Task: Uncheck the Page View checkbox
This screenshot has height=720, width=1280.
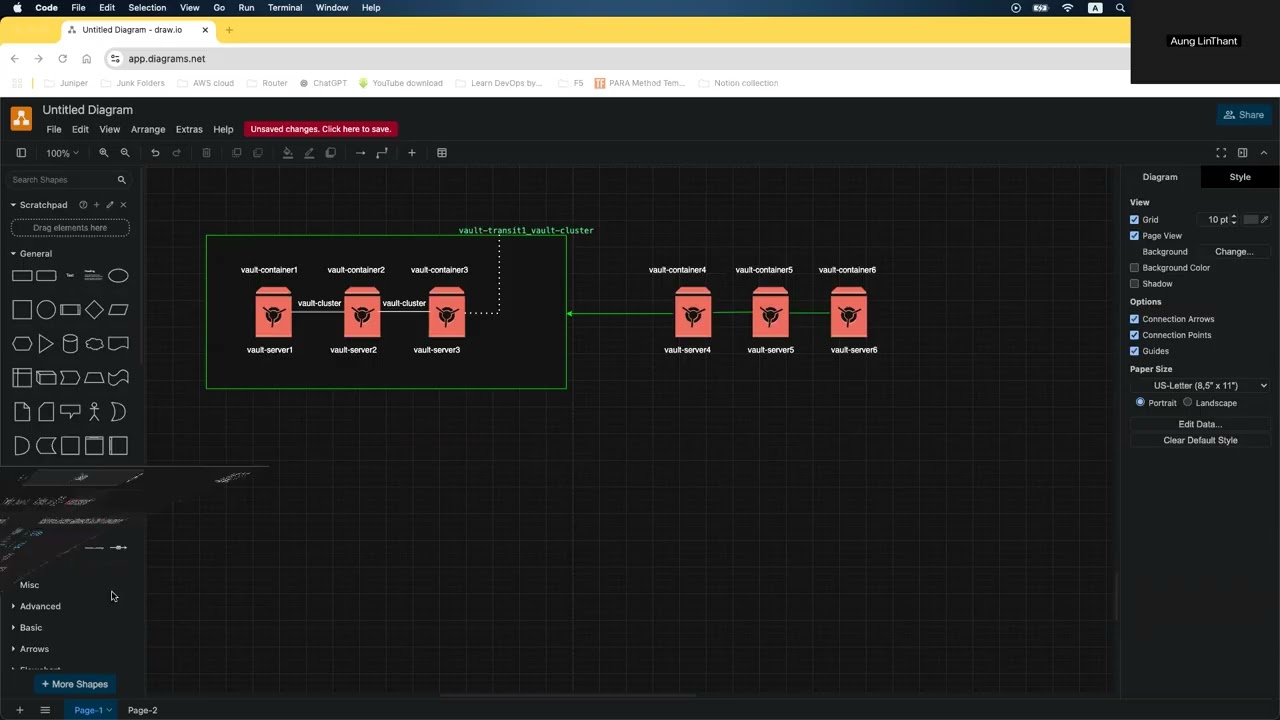Action: click(1134, 236)
